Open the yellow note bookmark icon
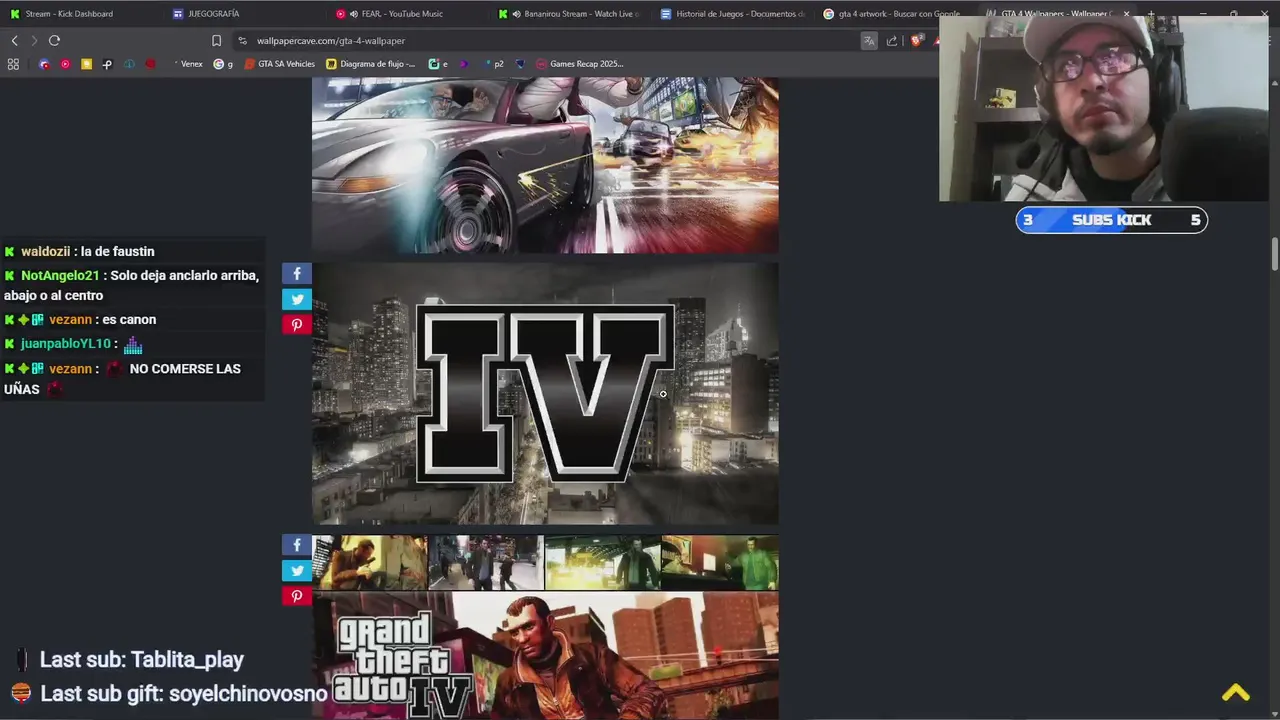 point(86,64)
